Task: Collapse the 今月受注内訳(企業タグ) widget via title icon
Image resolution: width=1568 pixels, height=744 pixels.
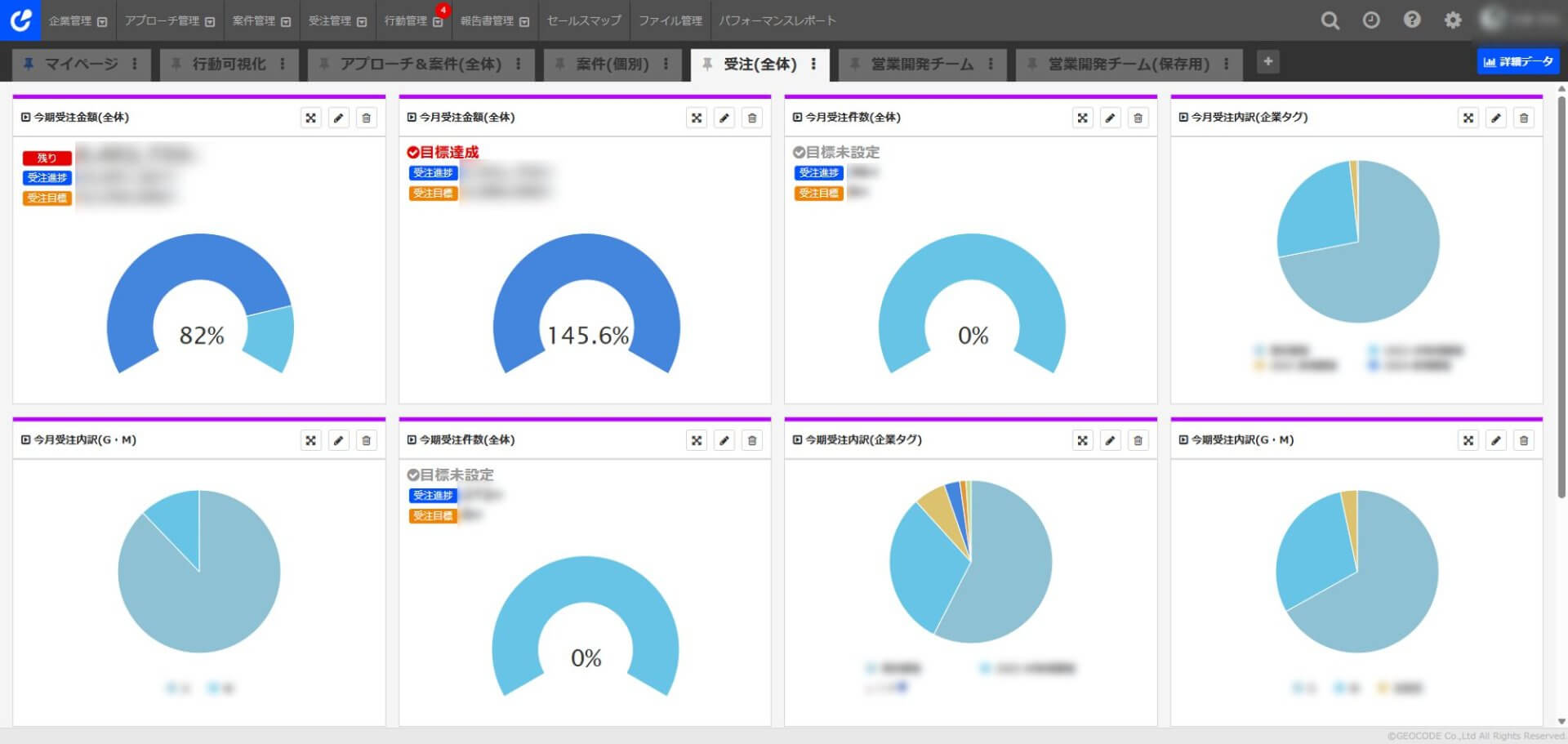Action: point(1183,118)
